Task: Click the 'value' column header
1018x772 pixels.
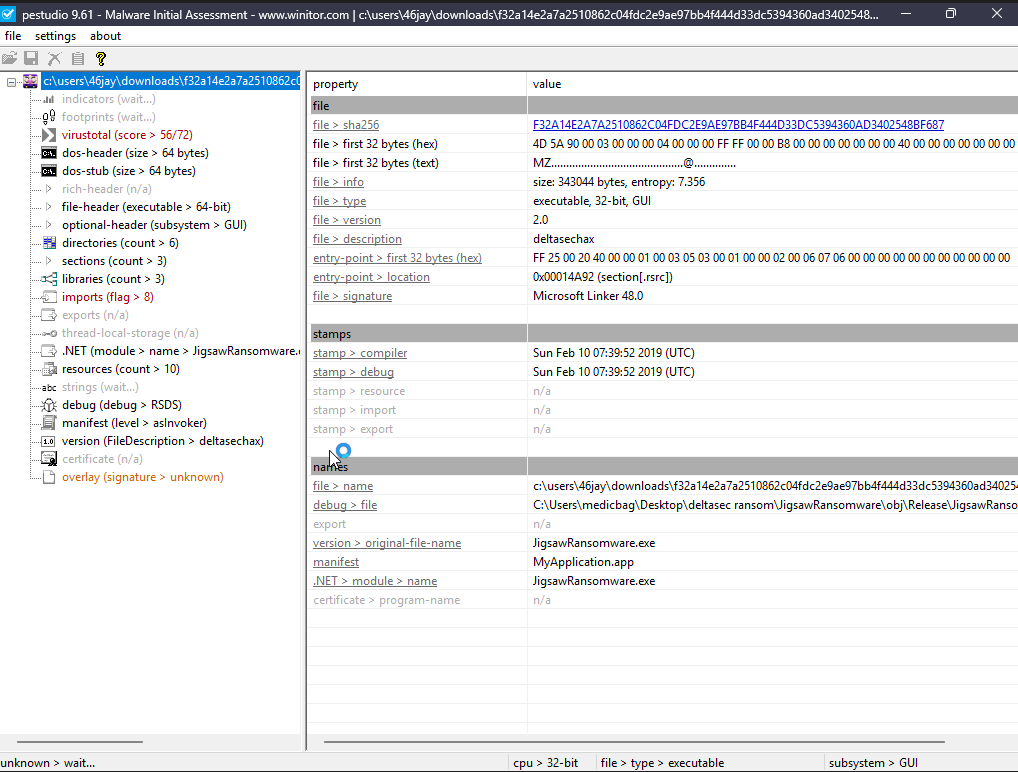Action: [547, 84]
